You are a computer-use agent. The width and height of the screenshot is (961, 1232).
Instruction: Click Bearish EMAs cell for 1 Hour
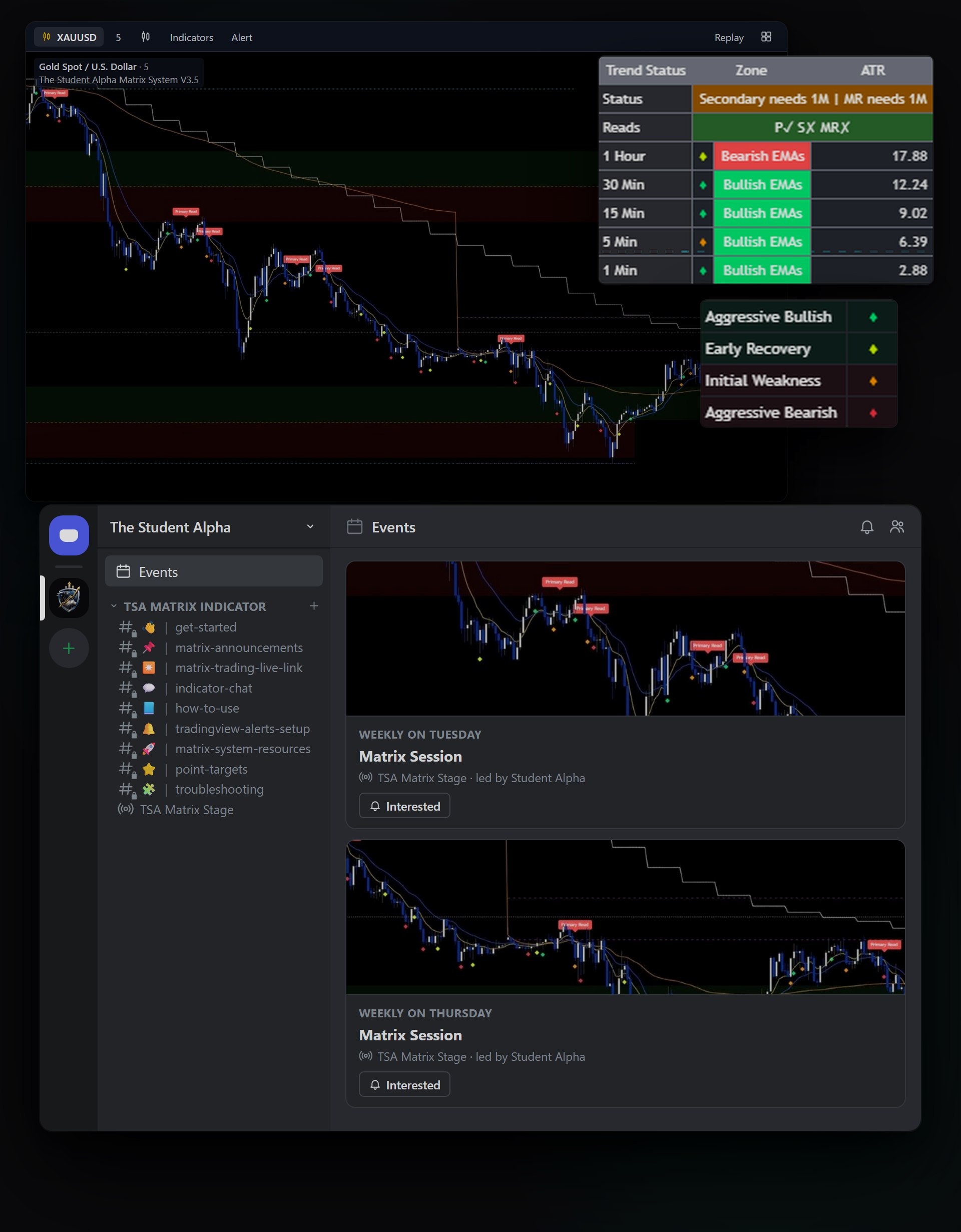tap(762, 156)
